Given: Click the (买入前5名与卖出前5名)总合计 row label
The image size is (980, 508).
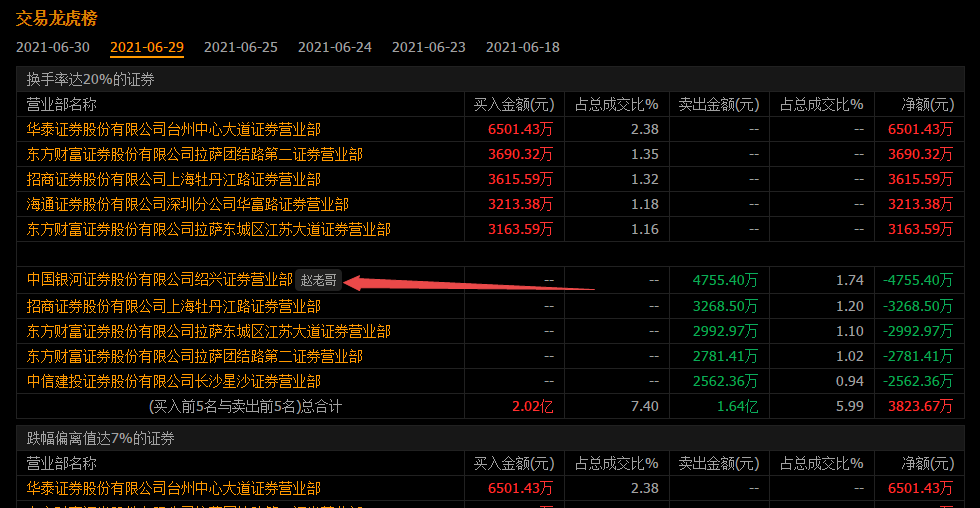Looking at the screenshot, I should 246,407.
